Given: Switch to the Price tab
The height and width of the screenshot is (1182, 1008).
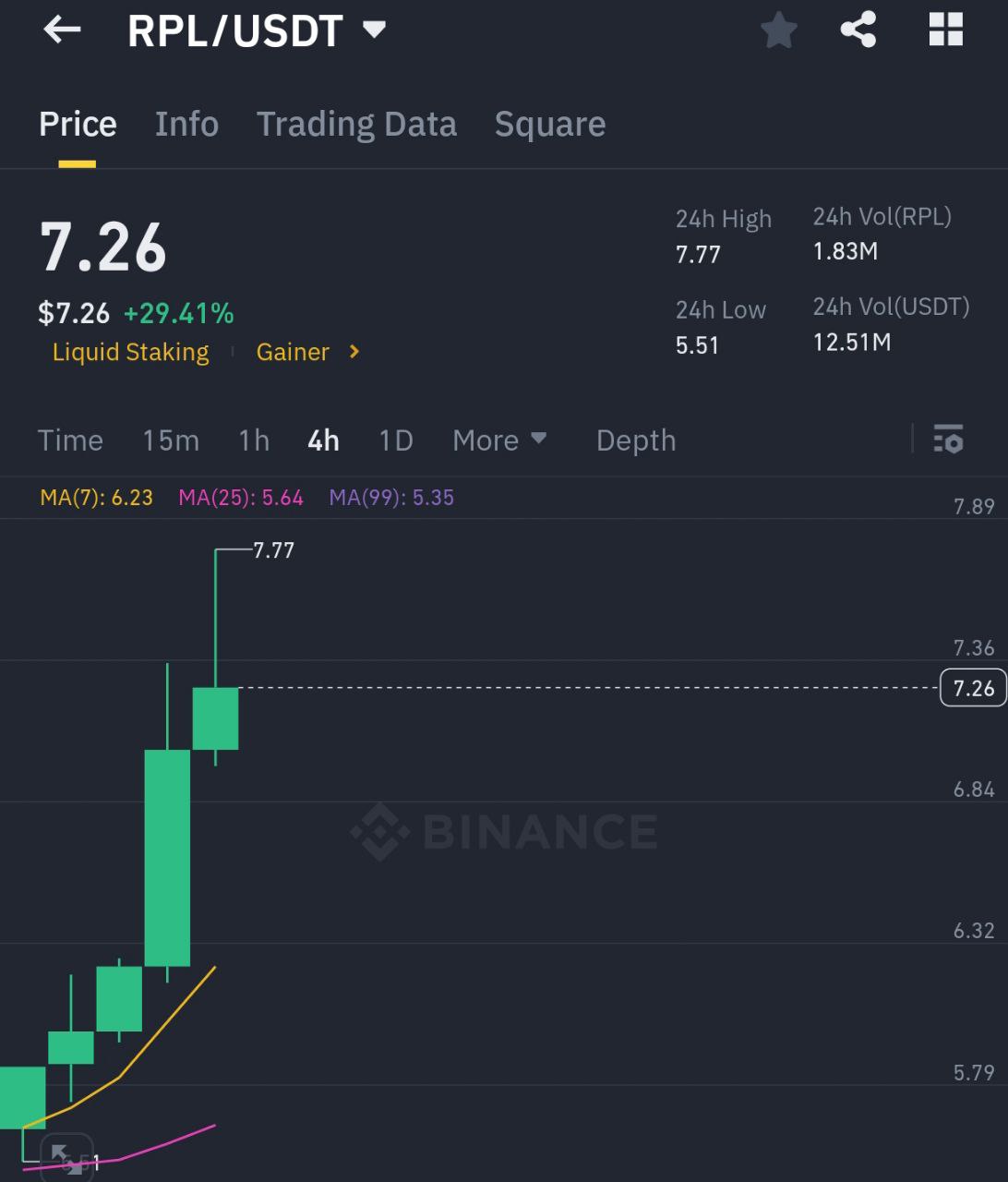Looking at the screenshot, I should (78, 125).
